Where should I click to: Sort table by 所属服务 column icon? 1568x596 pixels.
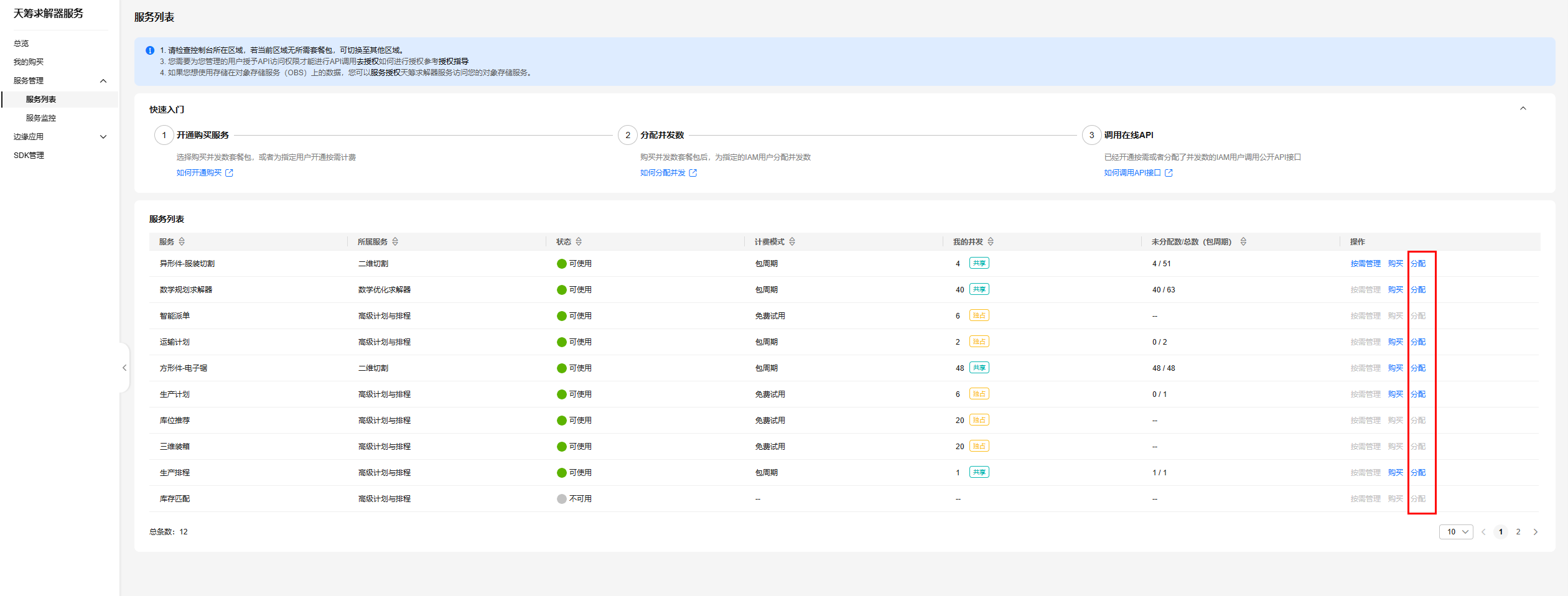click(x=395, y=241)
